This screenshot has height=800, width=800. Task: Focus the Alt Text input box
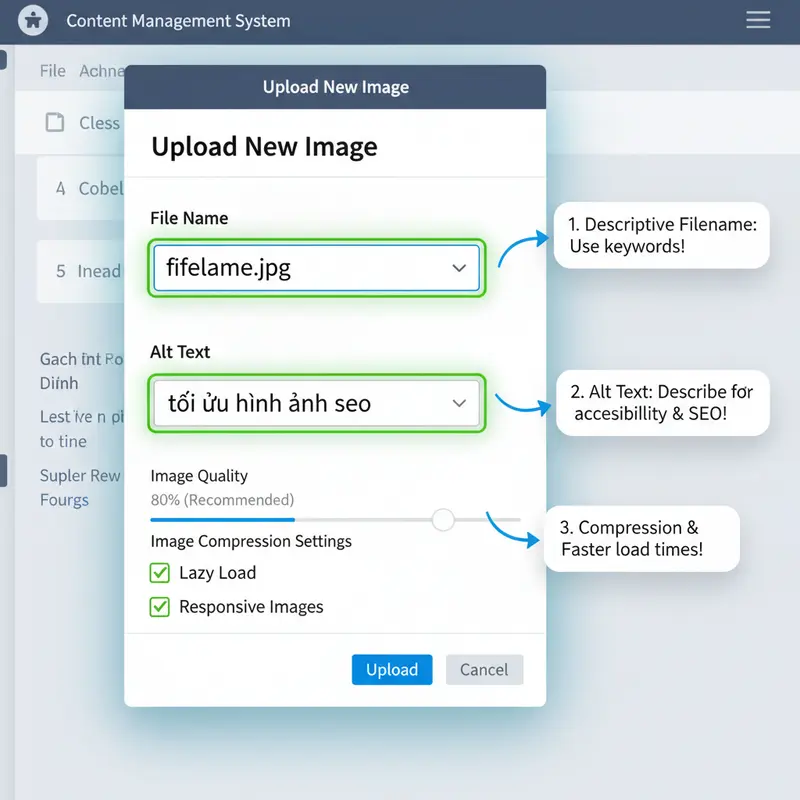(x=300, y=403)
